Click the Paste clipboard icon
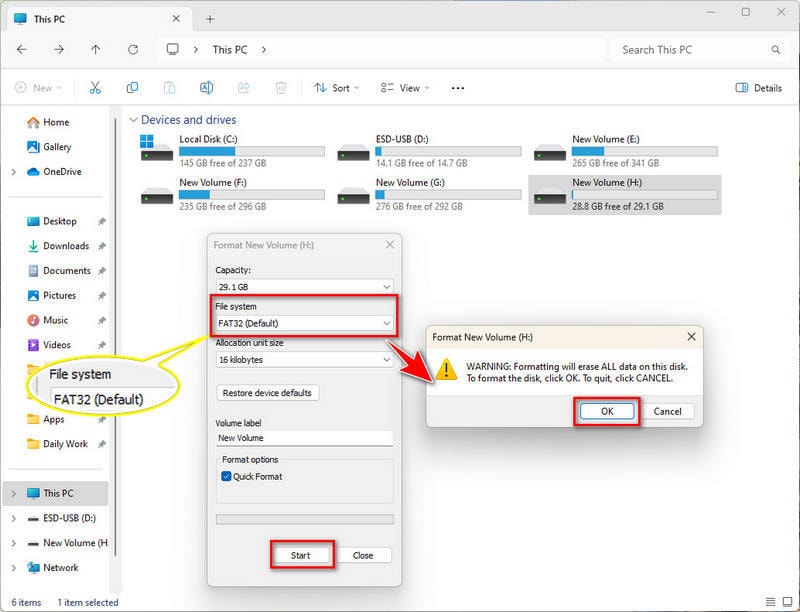Viewport: 800px width, 612px height. coord(169,88)
